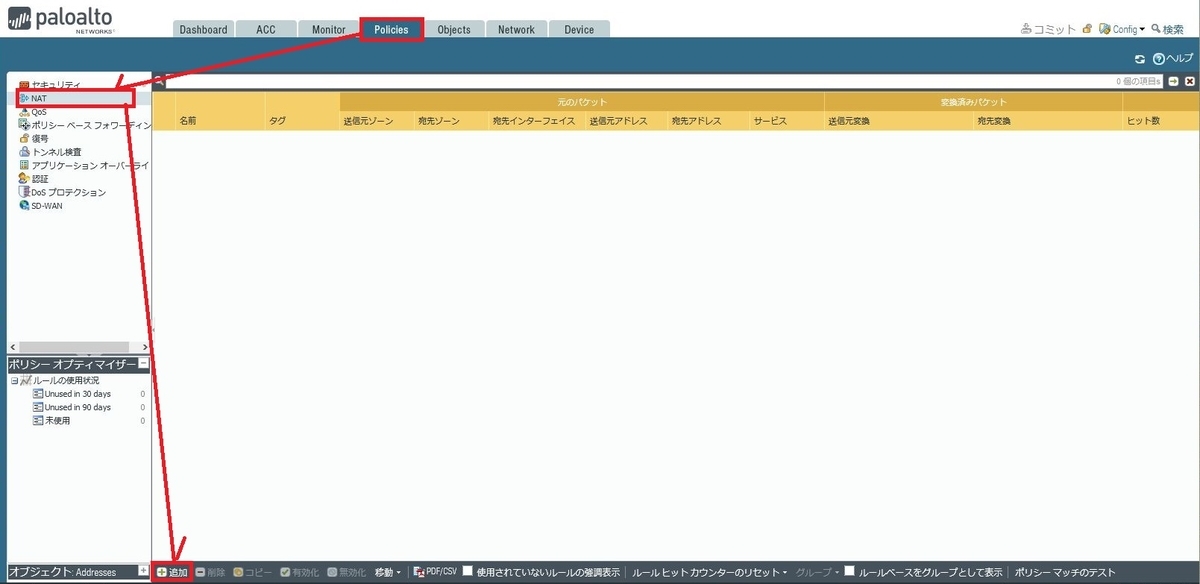
Task: Click the lock icon next to コミット
Action: [x=1087, y=29]
